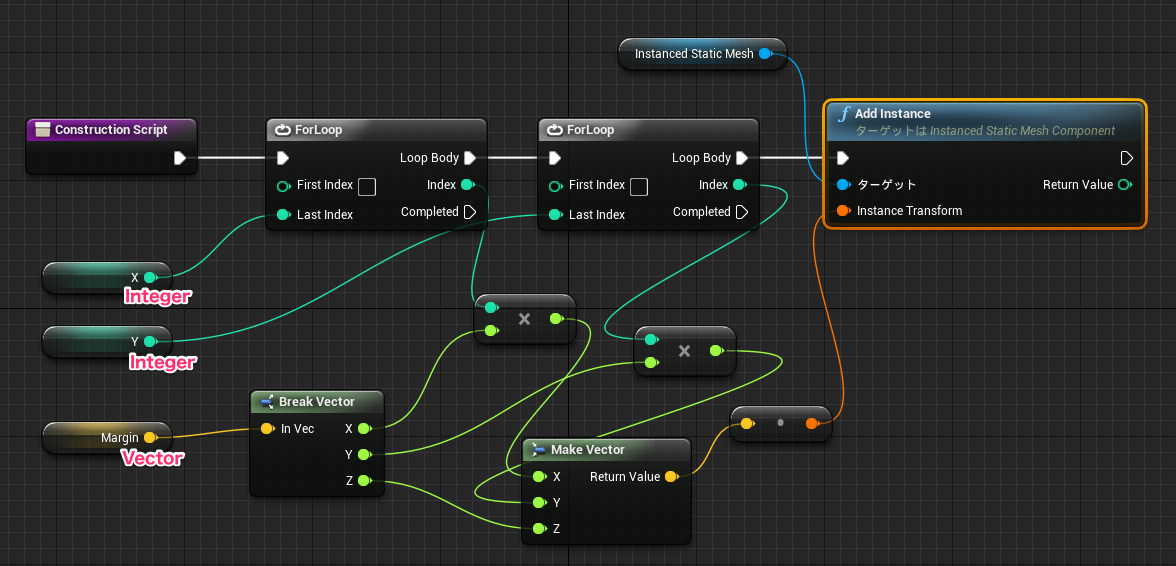Click the Make Vector Return Value pin
This screenshot has width=1176, height=566.
(x=671, y=477)
